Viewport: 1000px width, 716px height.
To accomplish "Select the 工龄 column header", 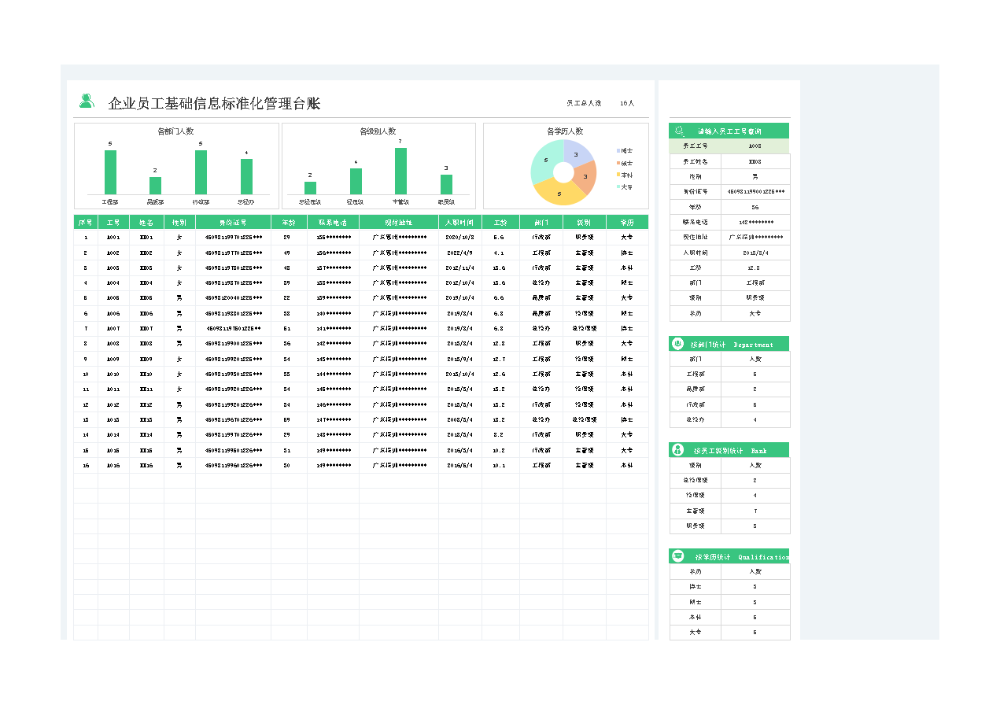I will click(501, 223).
